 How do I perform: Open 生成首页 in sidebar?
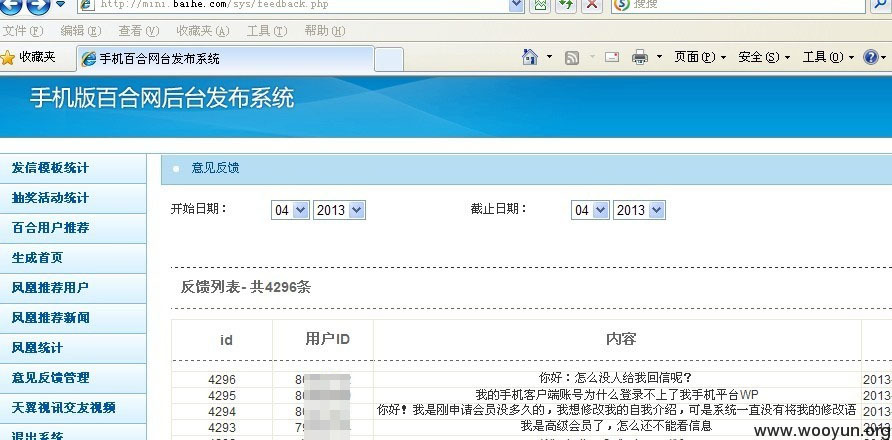73,258
